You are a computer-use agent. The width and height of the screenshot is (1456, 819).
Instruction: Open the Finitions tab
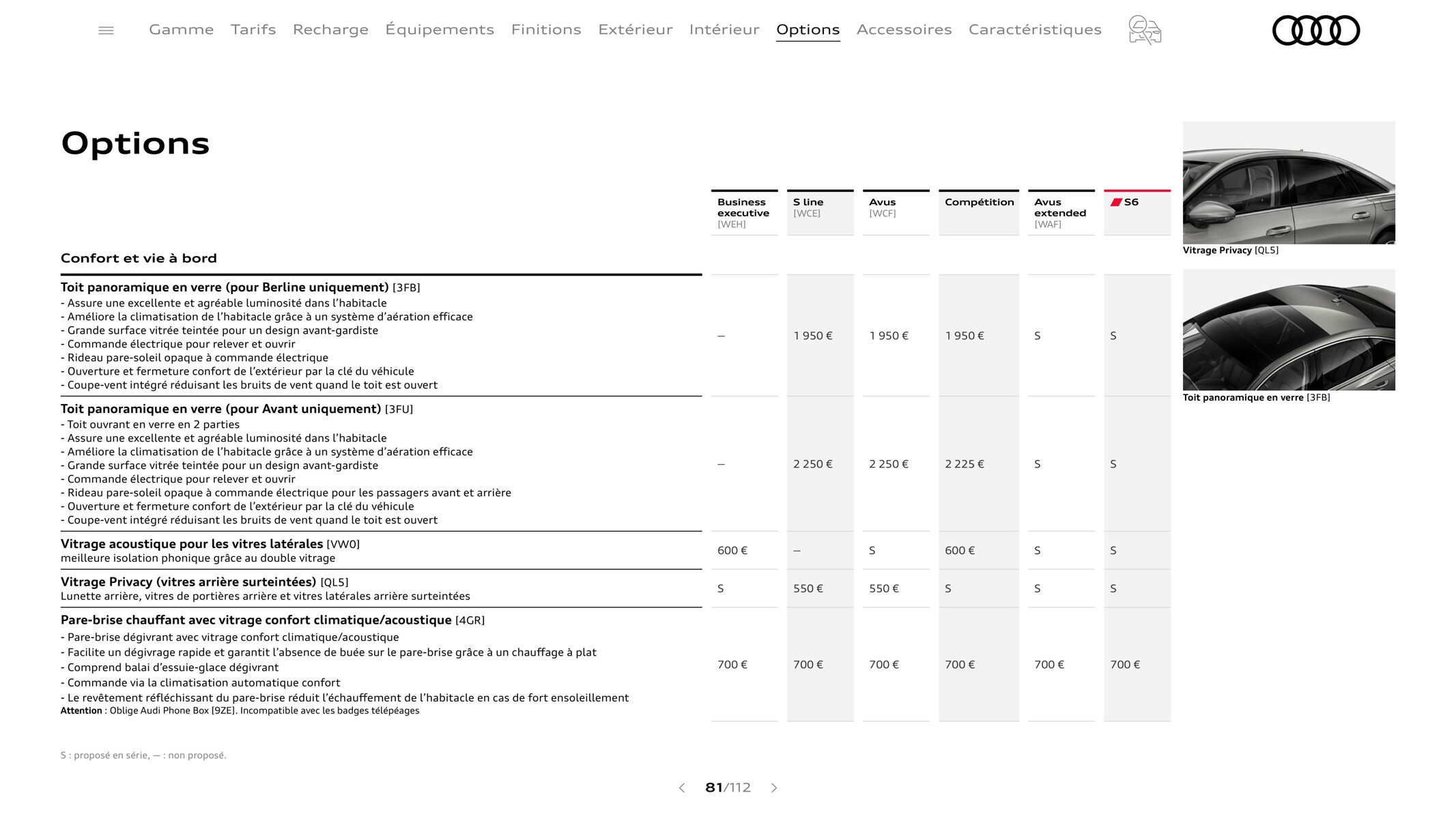[546, 29]
